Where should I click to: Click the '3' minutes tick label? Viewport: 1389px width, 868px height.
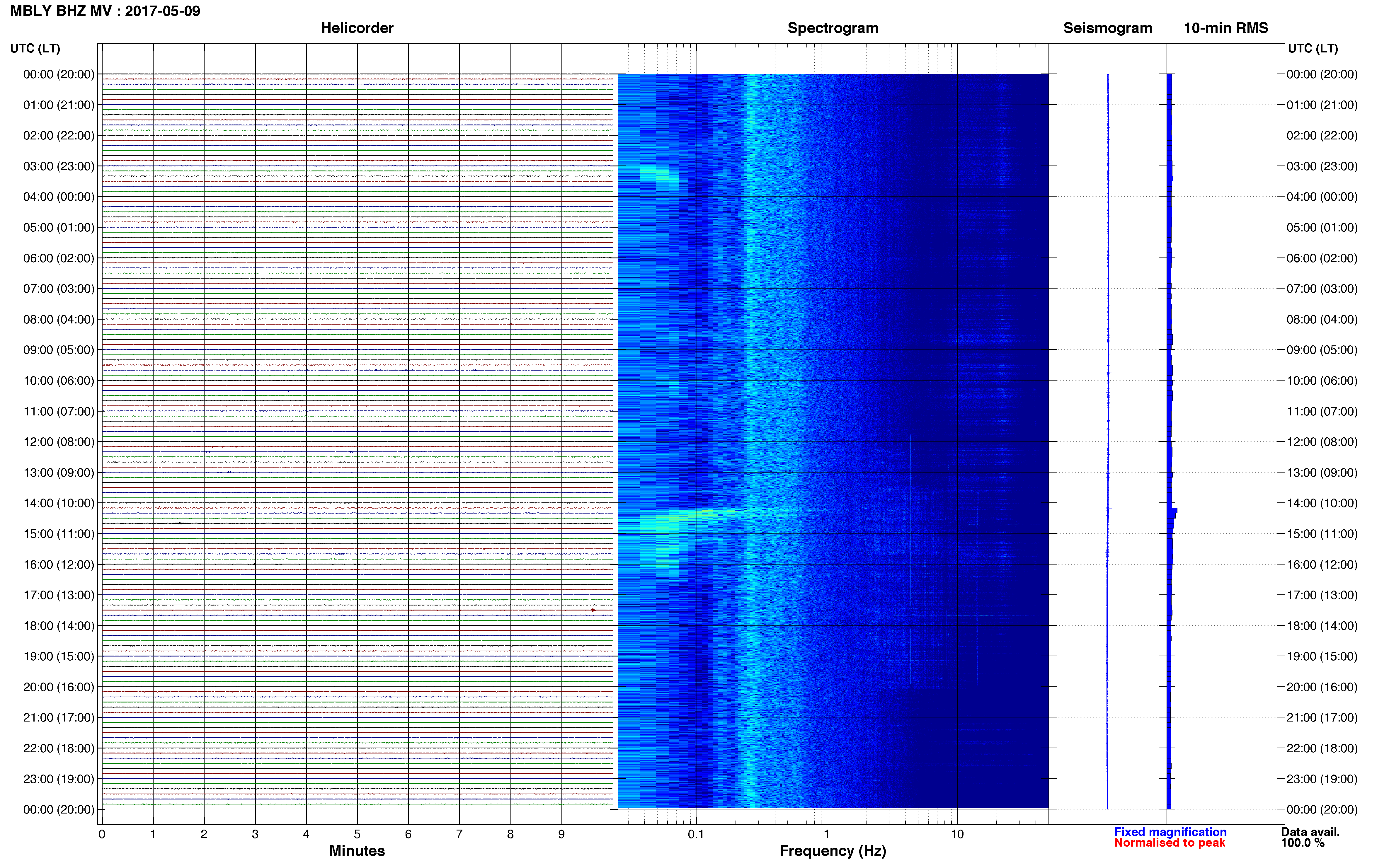point(255,834)
